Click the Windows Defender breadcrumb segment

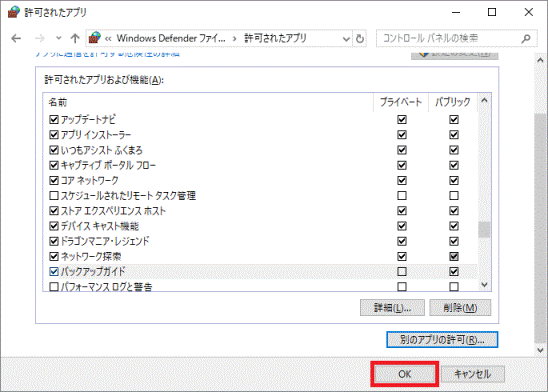point(171,38)
